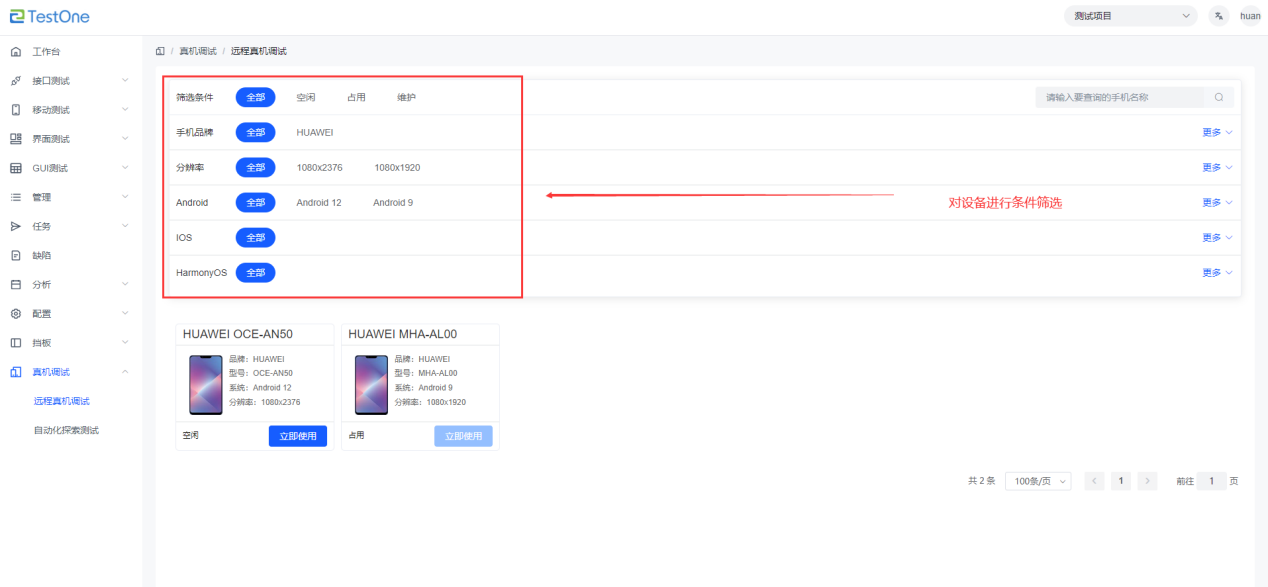The height and width of the screenshot is (587, 1268).
Task: Select the Android 12 filter option
Action: (319, 203)
